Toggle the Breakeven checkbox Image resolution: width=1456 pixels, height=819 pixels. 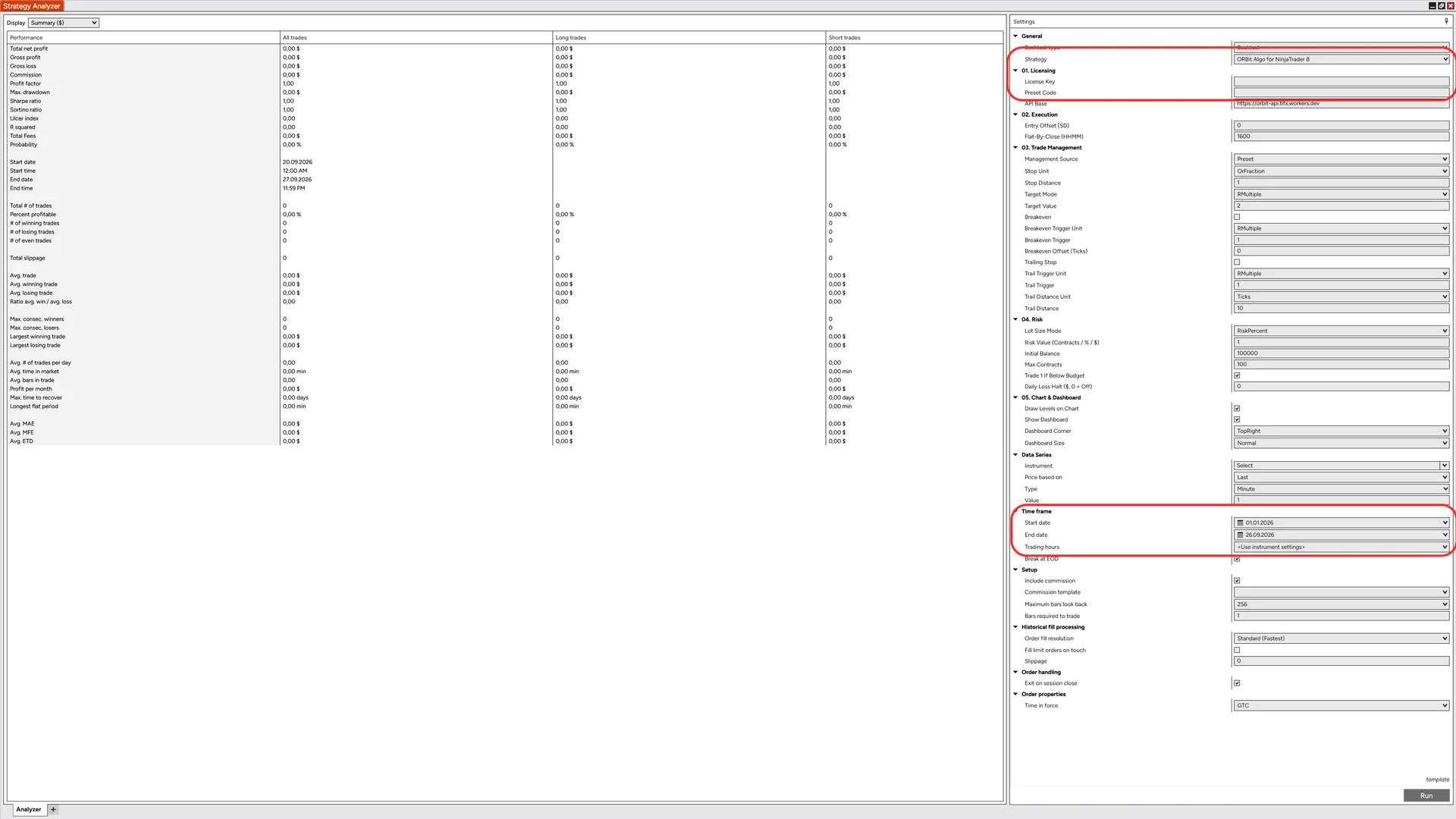1237,217
